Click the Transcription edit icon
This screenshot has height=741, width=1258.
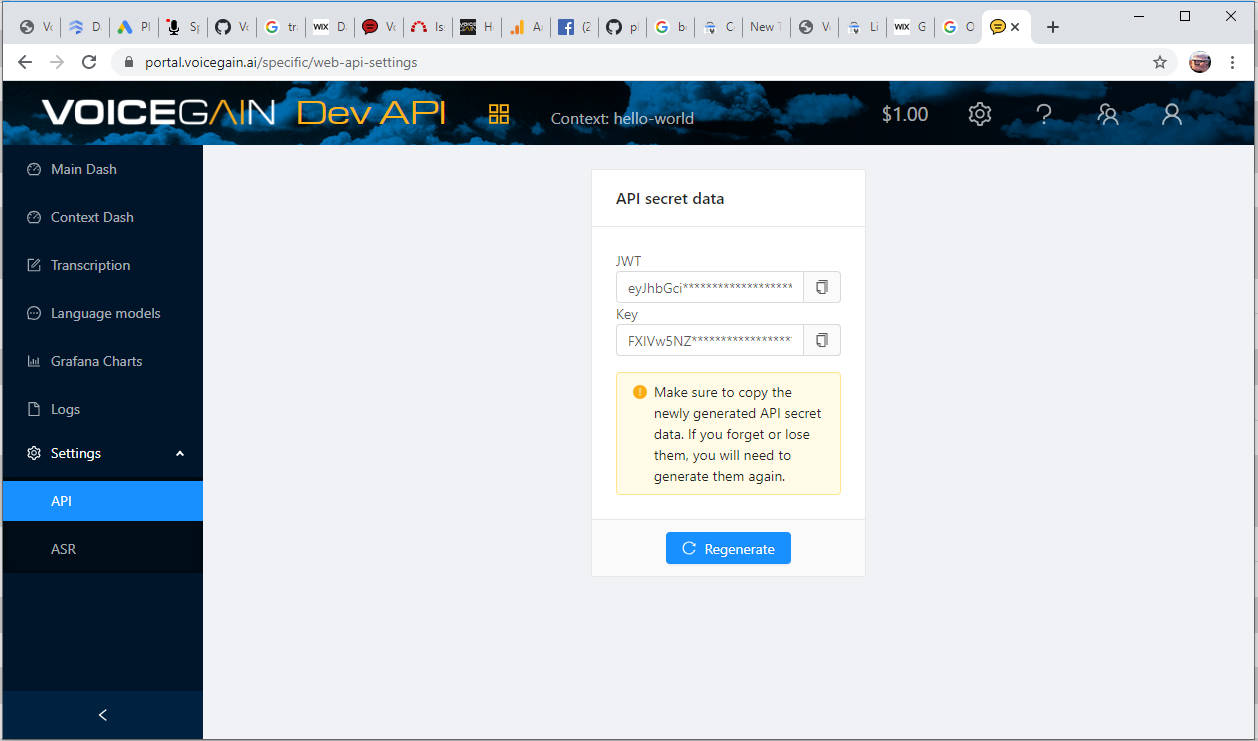[x=33, y=265]
